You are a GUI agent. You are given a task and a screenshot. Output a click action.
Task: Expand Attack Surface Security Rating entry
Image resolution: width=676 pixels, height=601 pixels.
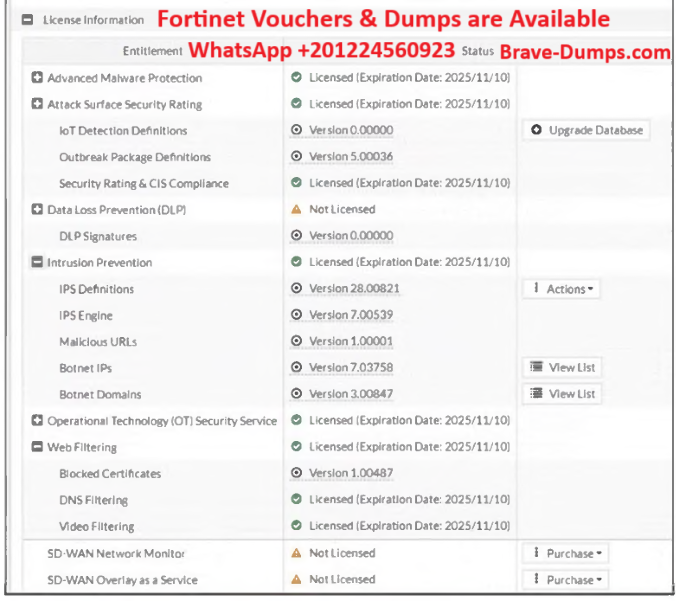(x=37, y=104)
